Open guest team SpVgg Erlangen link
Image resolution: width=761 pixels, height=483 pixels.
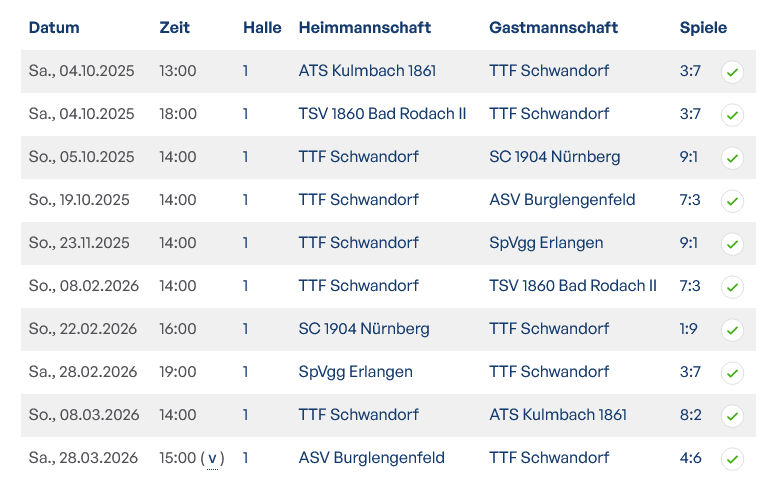point(546,243)
